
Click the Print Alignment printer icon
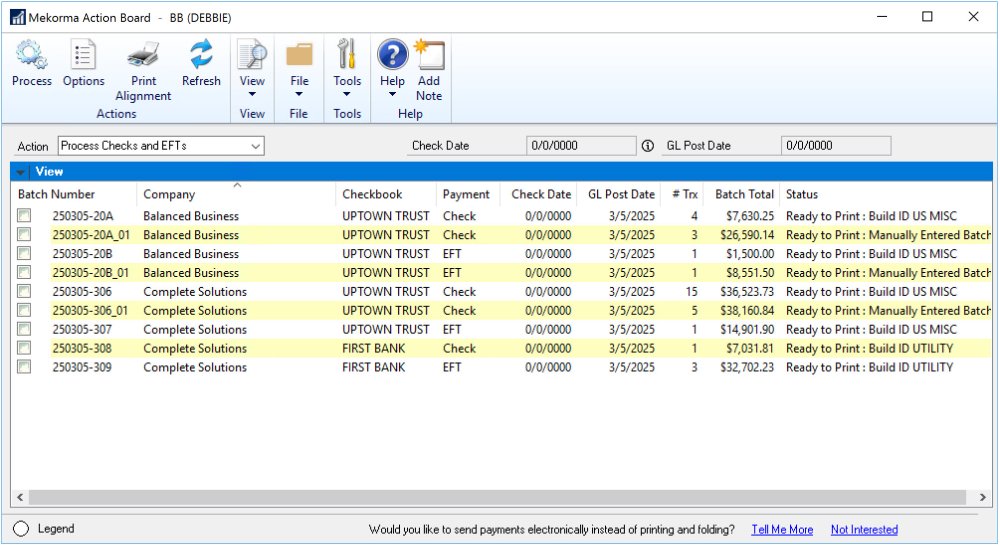click(143, 56)
